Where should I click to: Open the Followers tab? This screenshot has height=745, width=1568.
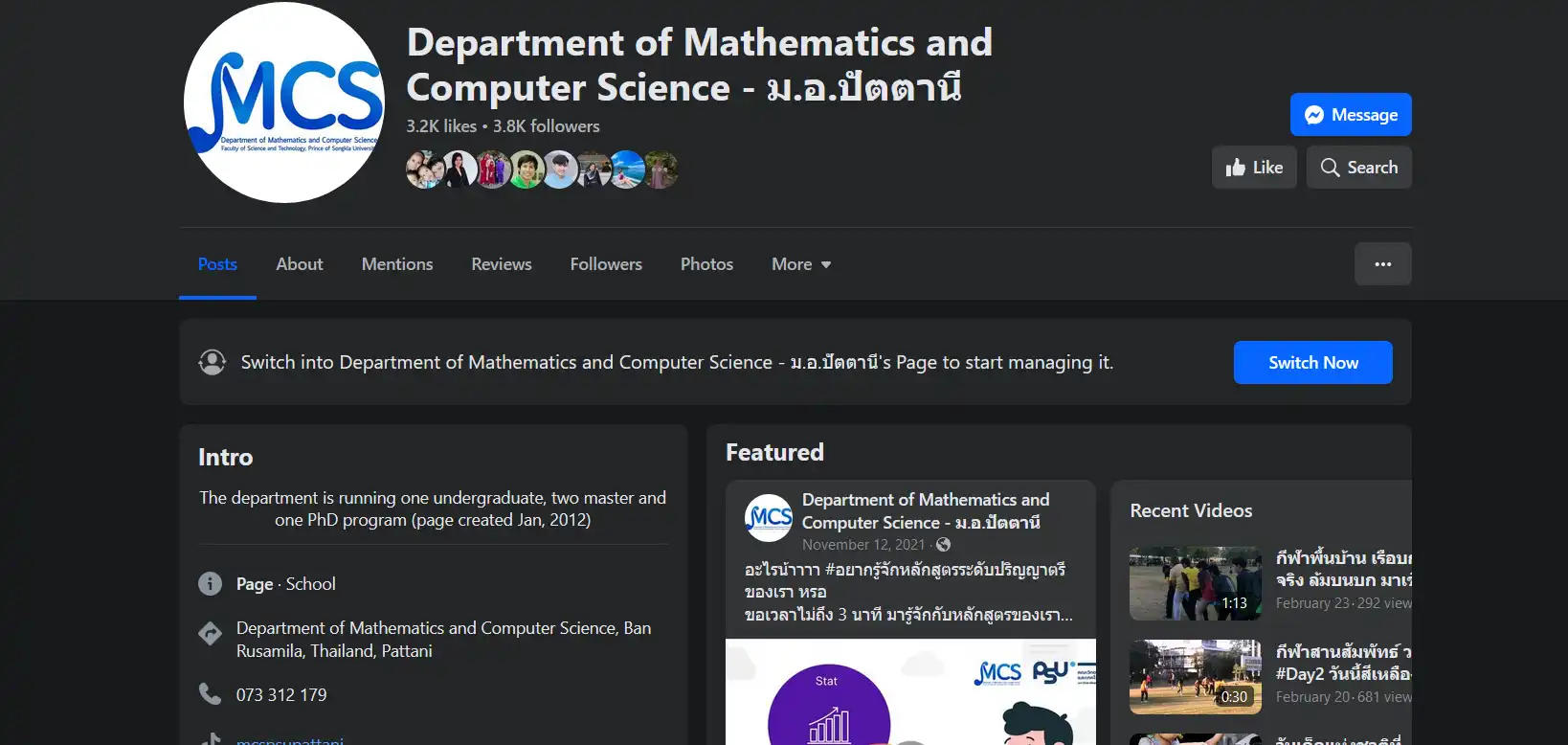[606, 264]
